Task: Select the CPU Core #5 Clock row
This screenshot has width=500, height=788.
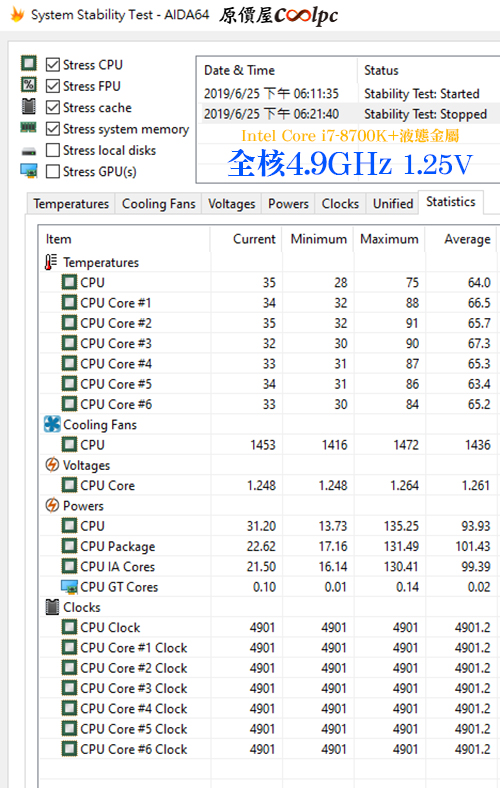Action: [268, 729]
